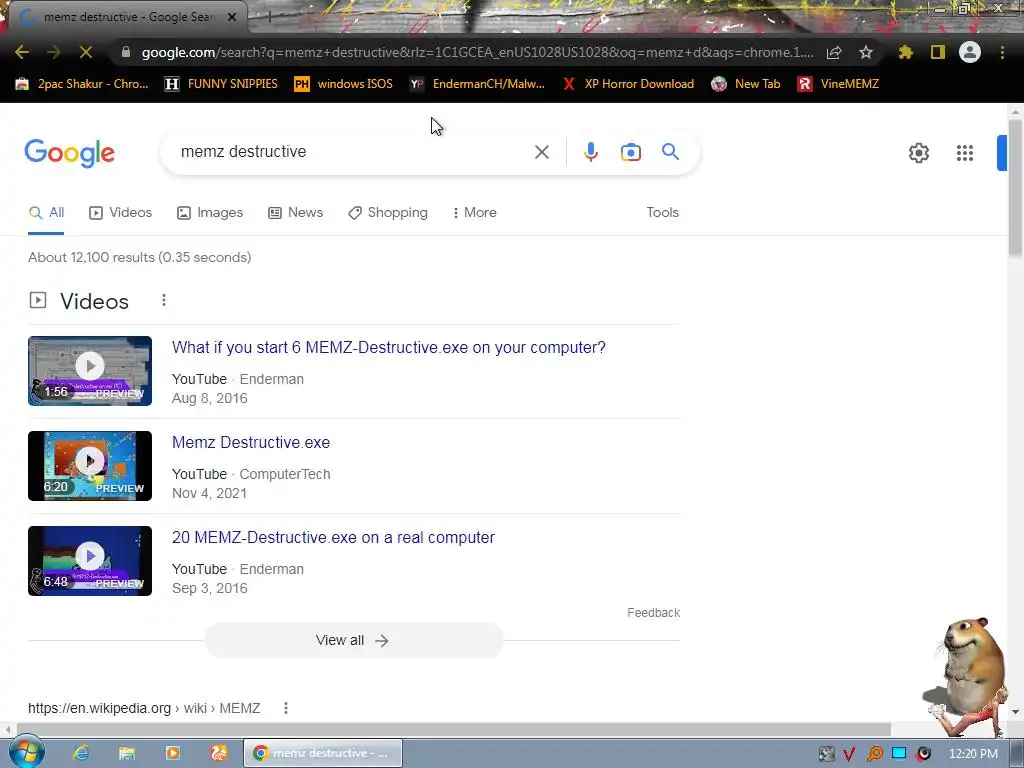The image size is (1024, 768).
Task: Click the Google logo
Action: point(69,153)
